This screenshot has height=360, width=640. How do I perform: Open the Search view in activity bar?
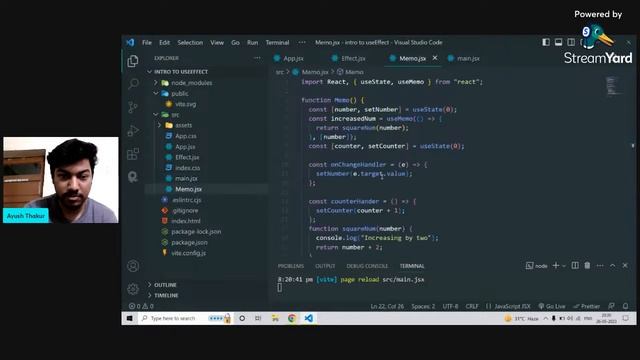tap(133, 84)
